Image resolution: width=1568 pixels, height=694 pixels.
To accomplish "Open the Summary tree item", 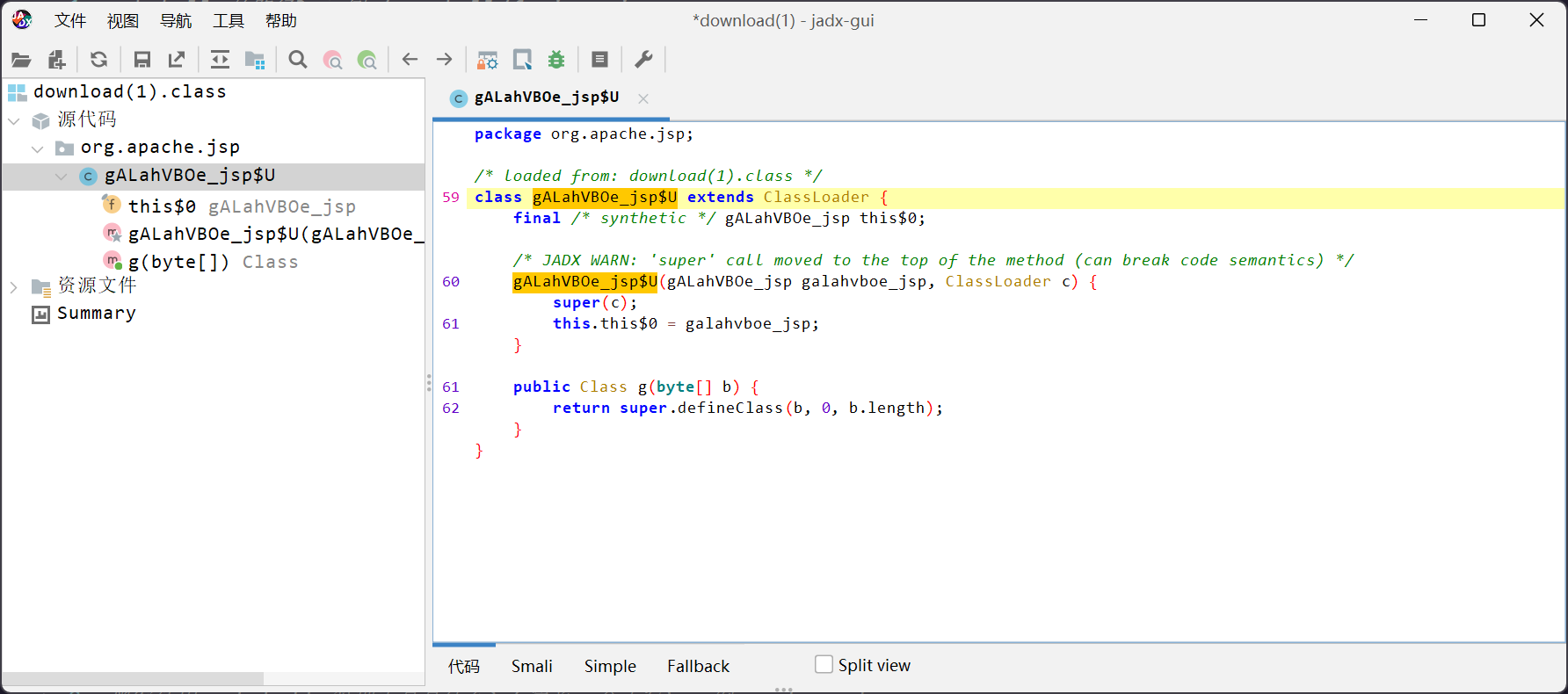I will click(x=96, y=314).
